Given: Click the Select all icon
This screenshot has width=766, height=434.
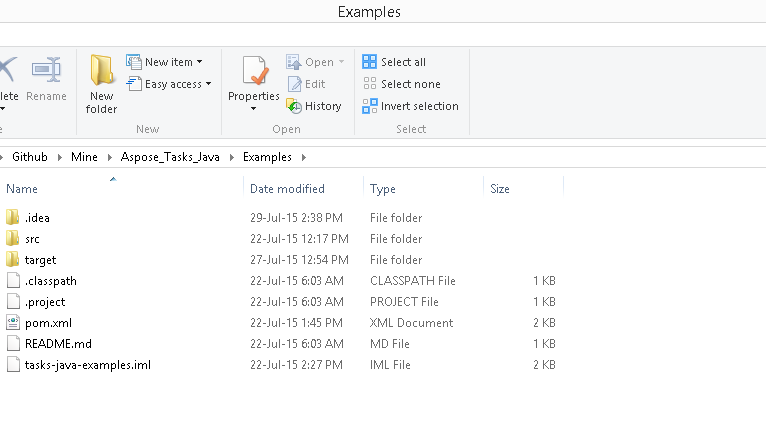Looking at the screenshot, I should tap(370, 62).
